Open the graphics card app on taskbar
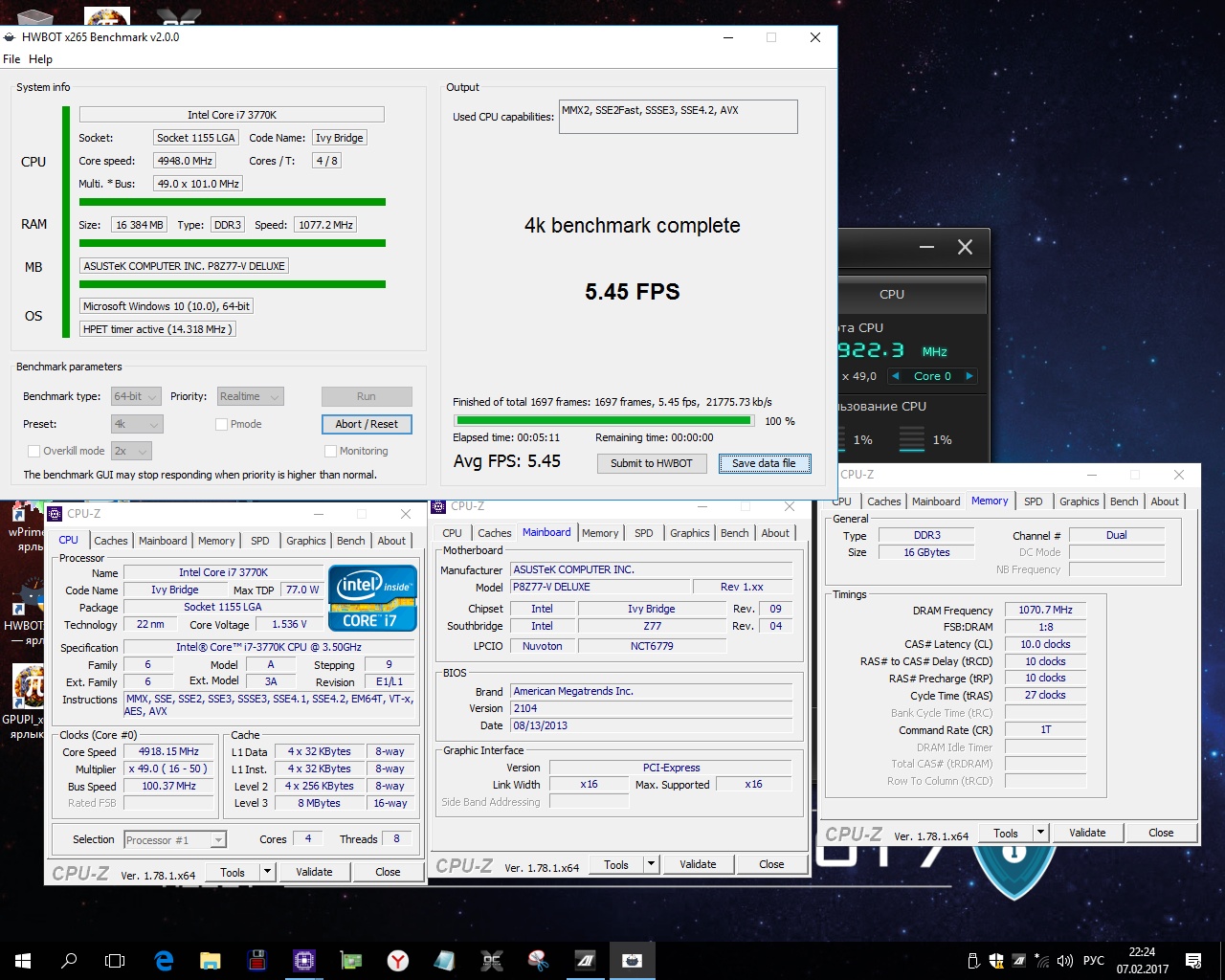1225x980 pixels. pos(351,960)
